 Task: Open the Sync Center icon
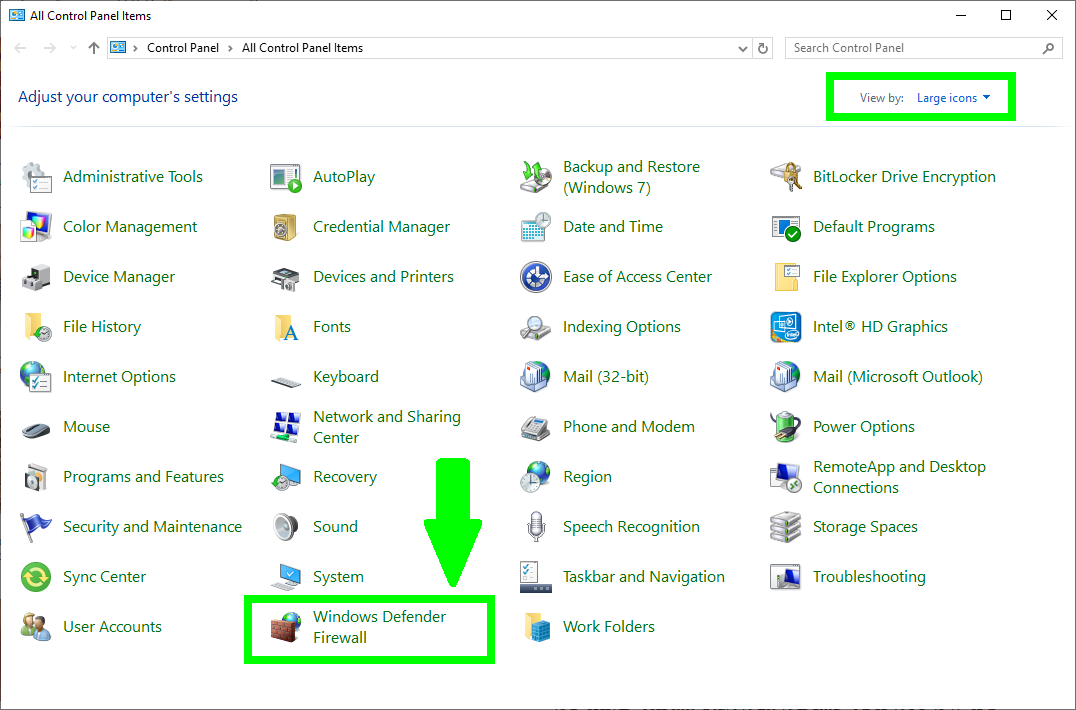point(36,577)
